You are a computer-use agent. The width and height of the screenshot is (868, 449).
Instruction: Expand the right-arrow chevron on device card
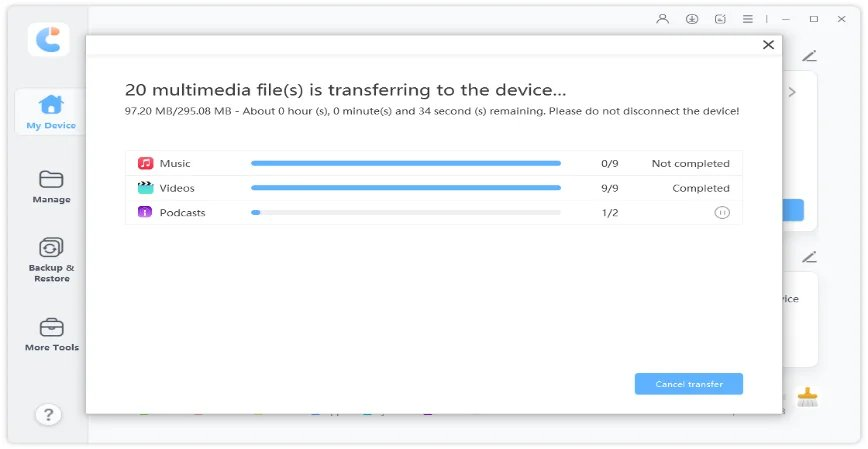[792, 92]
